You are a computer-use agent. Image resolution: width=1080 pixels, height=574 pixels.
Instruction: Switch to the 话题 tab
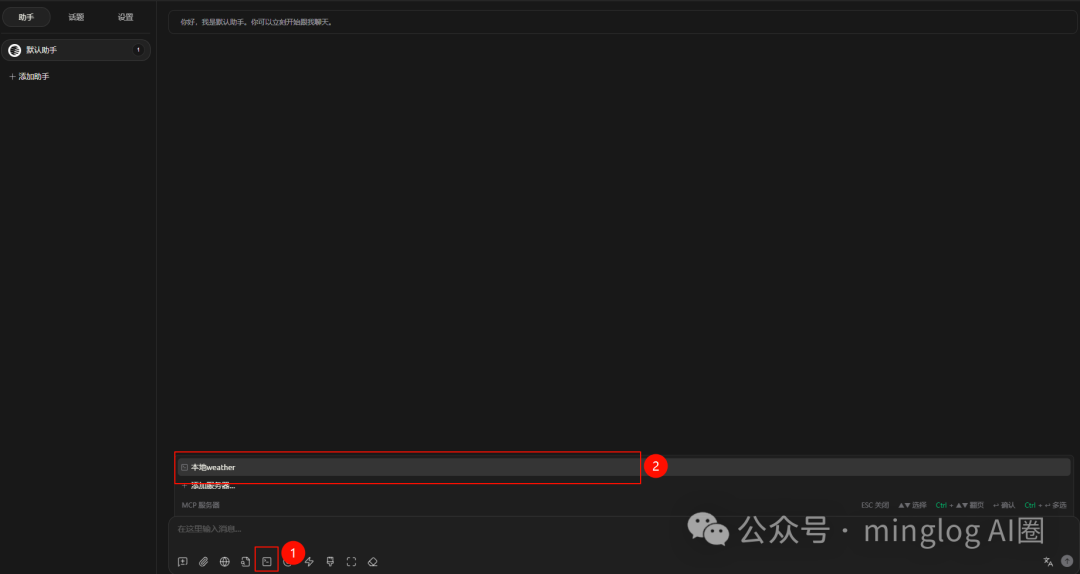[76, 17]
